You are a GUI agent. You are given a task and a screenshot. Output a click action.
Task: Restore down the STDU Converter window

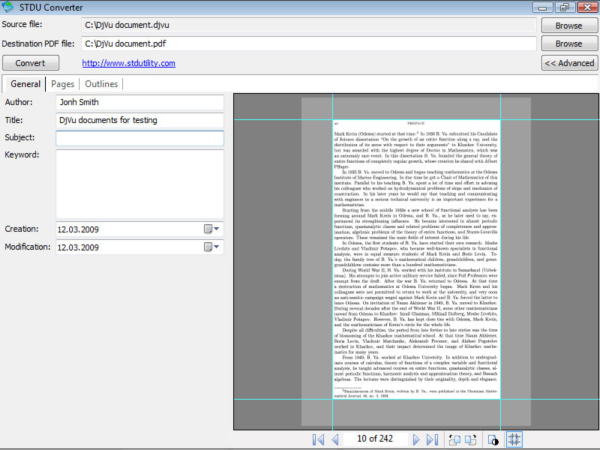click(565, 7)
